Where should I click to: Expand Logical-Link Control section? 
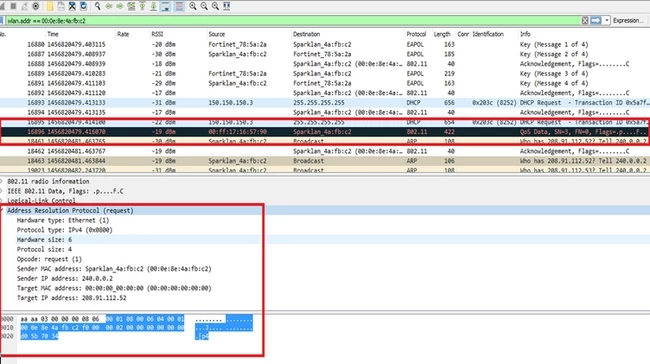[1, 201]
